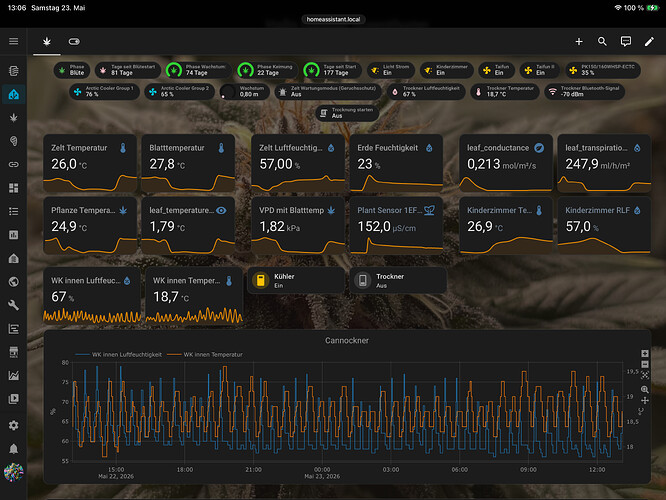Toggle the Taifun II fan chip
The image size is (666, 500).
[x=540, y=70]
